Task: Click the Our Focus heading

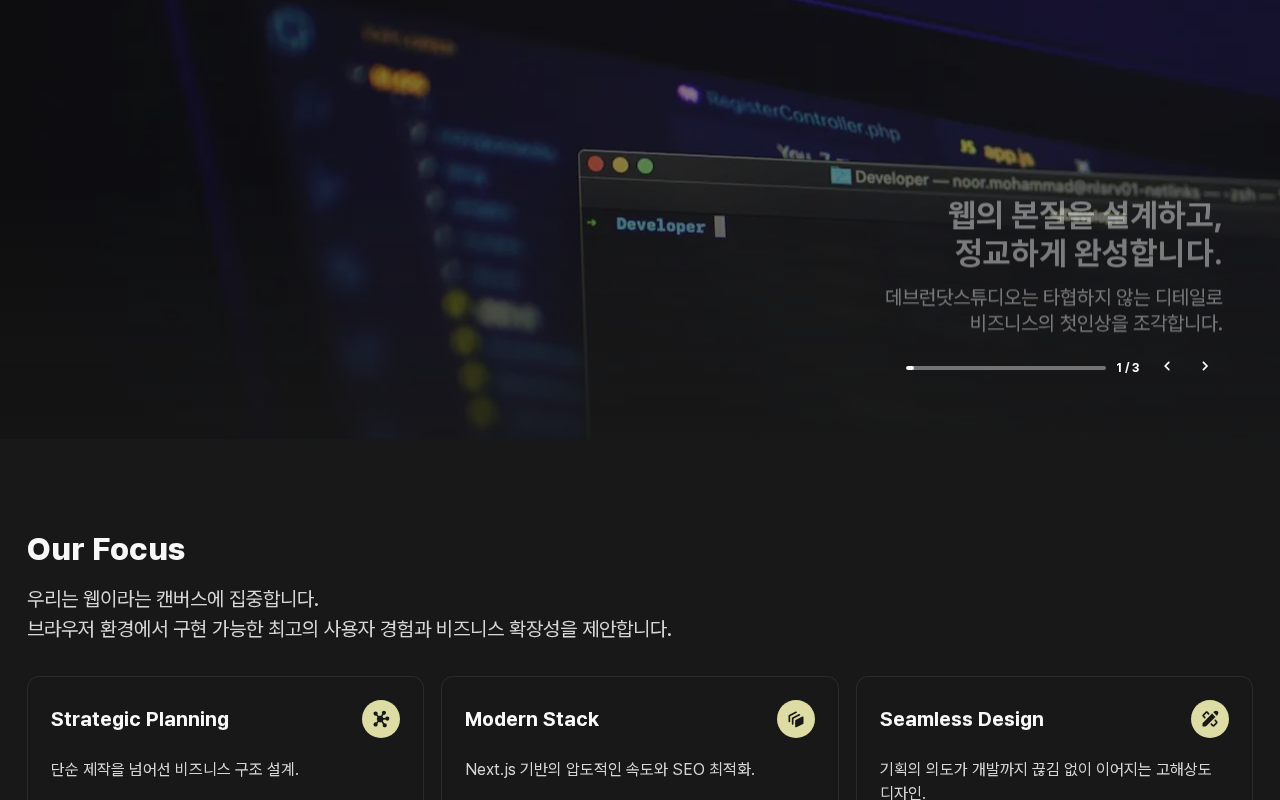Action: [106, 549]
